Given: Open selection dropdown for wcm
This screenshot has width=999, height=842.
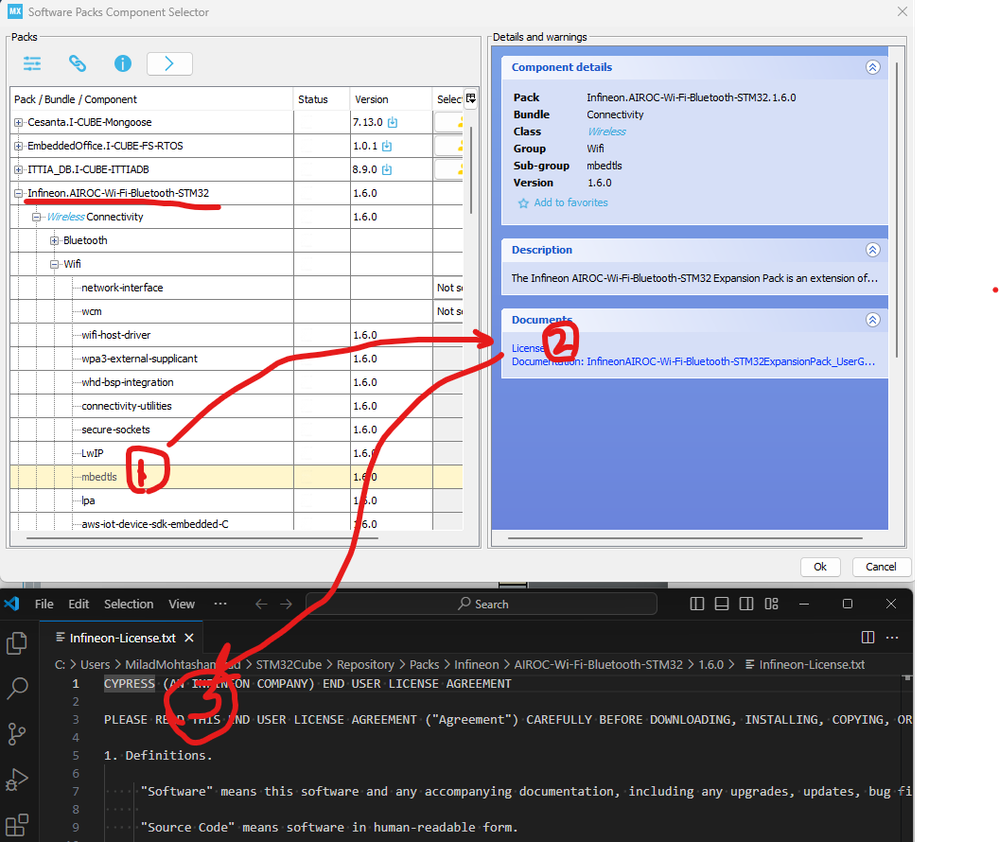Looking at the screenshot, I should click(x=449, y=311).
